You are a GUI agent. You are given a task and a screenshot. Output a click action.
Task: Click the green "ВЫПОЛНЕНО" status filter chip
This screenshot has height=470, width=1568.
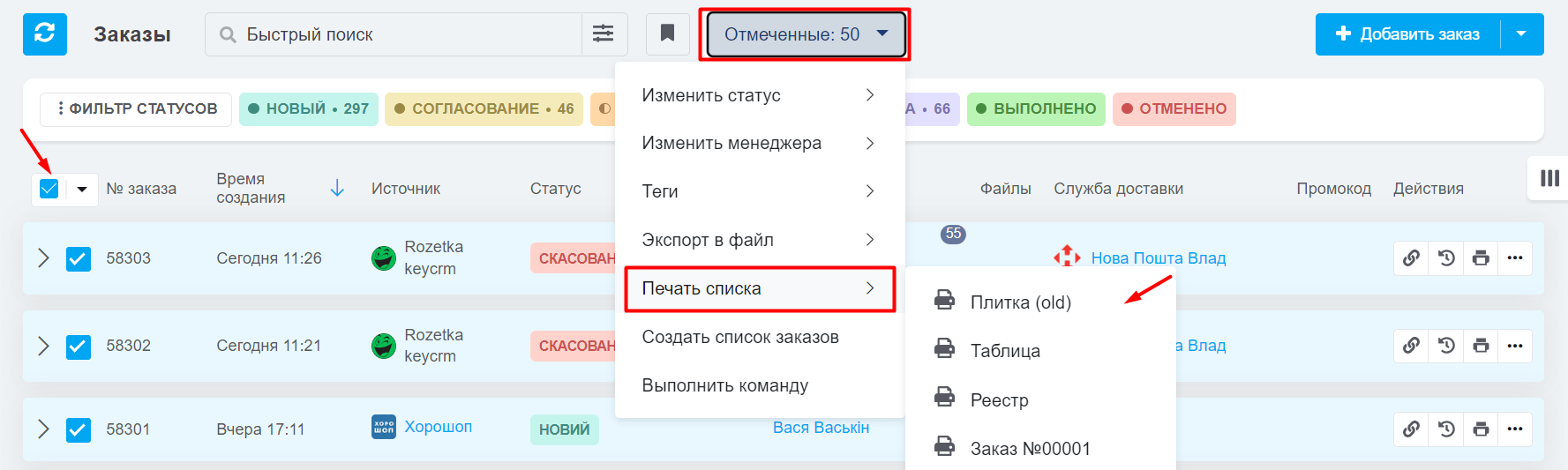[x=1036, y=109]
